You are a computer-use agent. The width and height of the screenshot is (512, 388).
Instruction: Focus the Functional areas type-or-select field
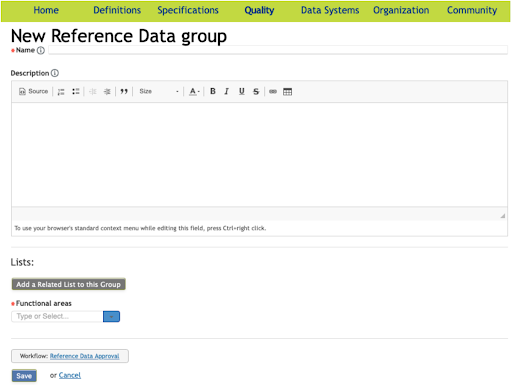click(x=57, y=316)
